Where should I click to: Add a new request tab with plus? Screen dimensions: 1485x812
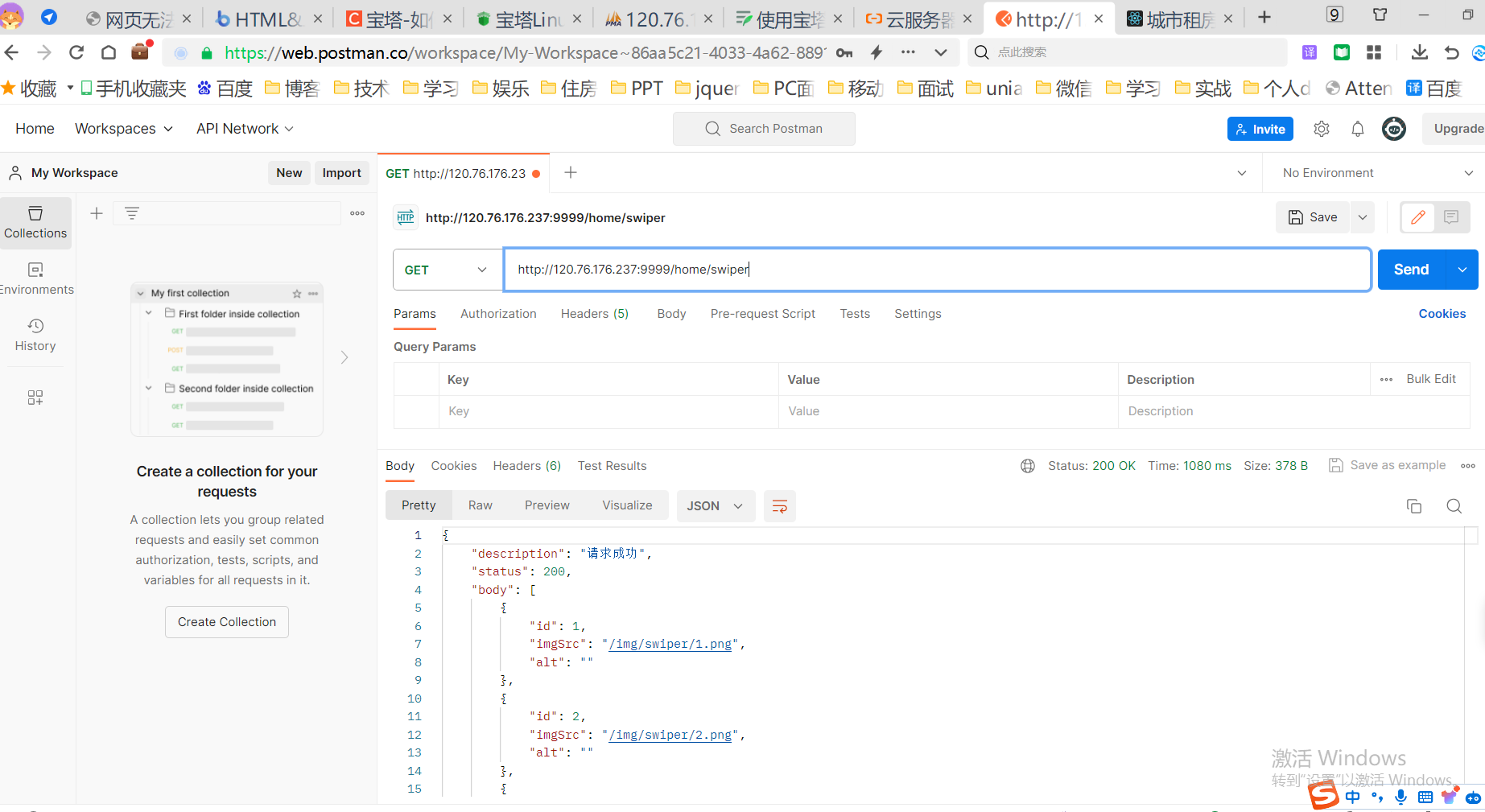(571, 172)
